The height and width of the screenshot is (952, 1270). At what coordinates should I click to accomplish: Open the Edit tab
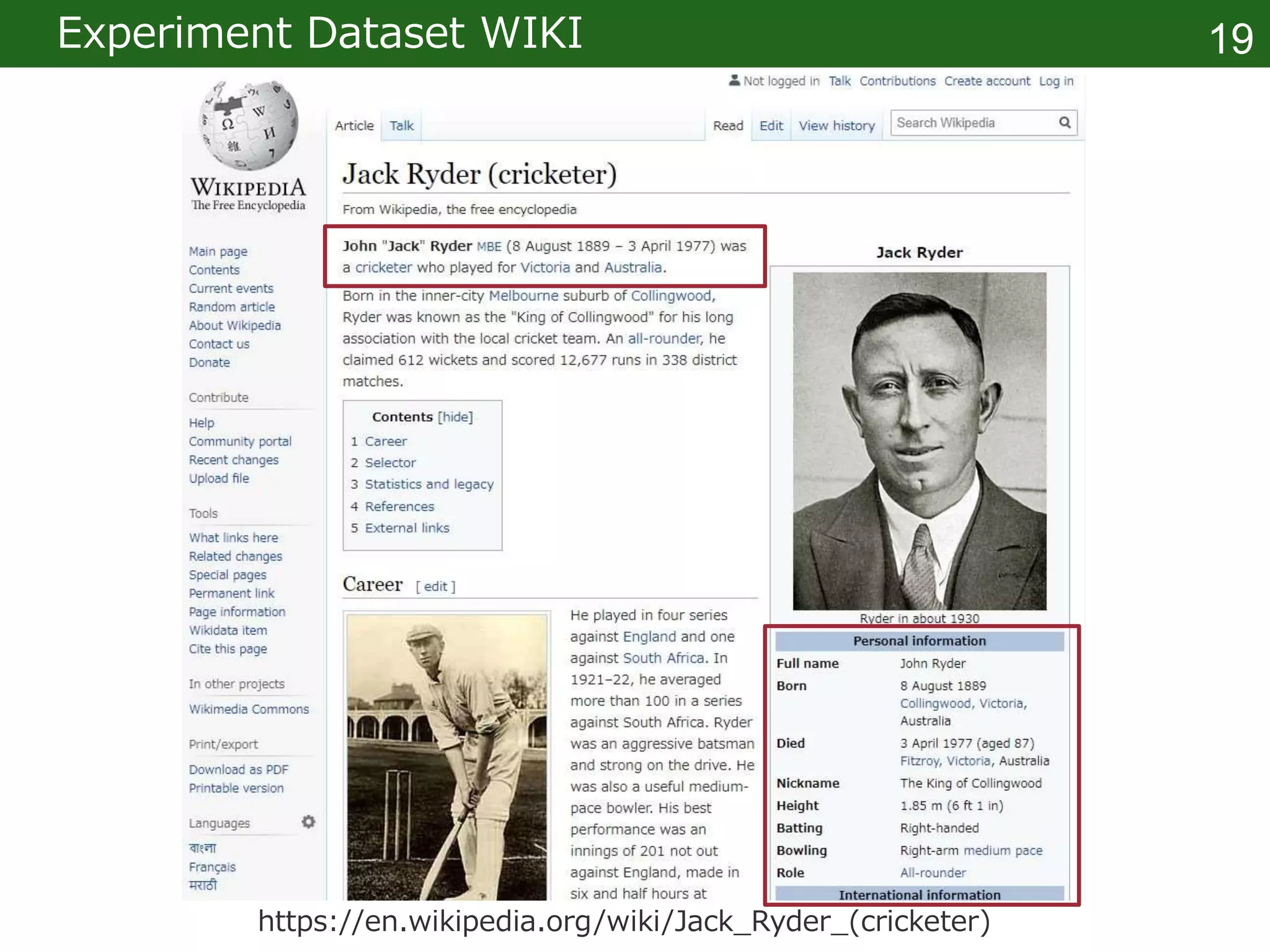pos(771,126)
